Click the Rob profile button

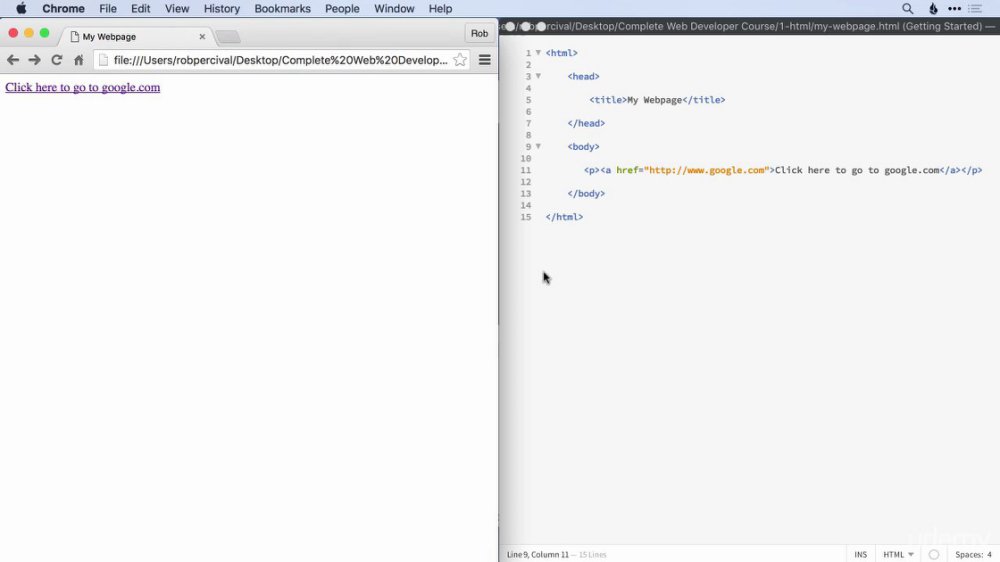click(479, 33)
